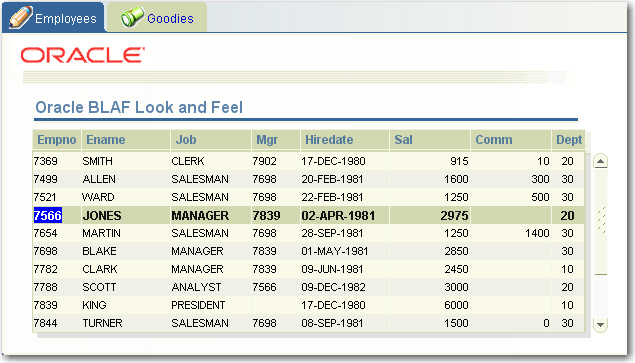Click the pencil icon on Employees tab
The image size is (635, 363).
[20, 17]
